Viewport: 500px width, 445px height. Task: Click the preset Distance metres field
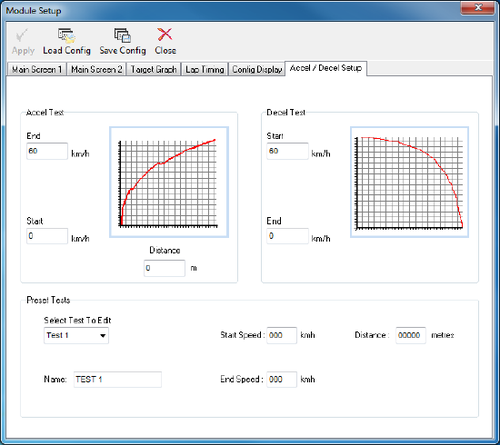pos(410,335)
